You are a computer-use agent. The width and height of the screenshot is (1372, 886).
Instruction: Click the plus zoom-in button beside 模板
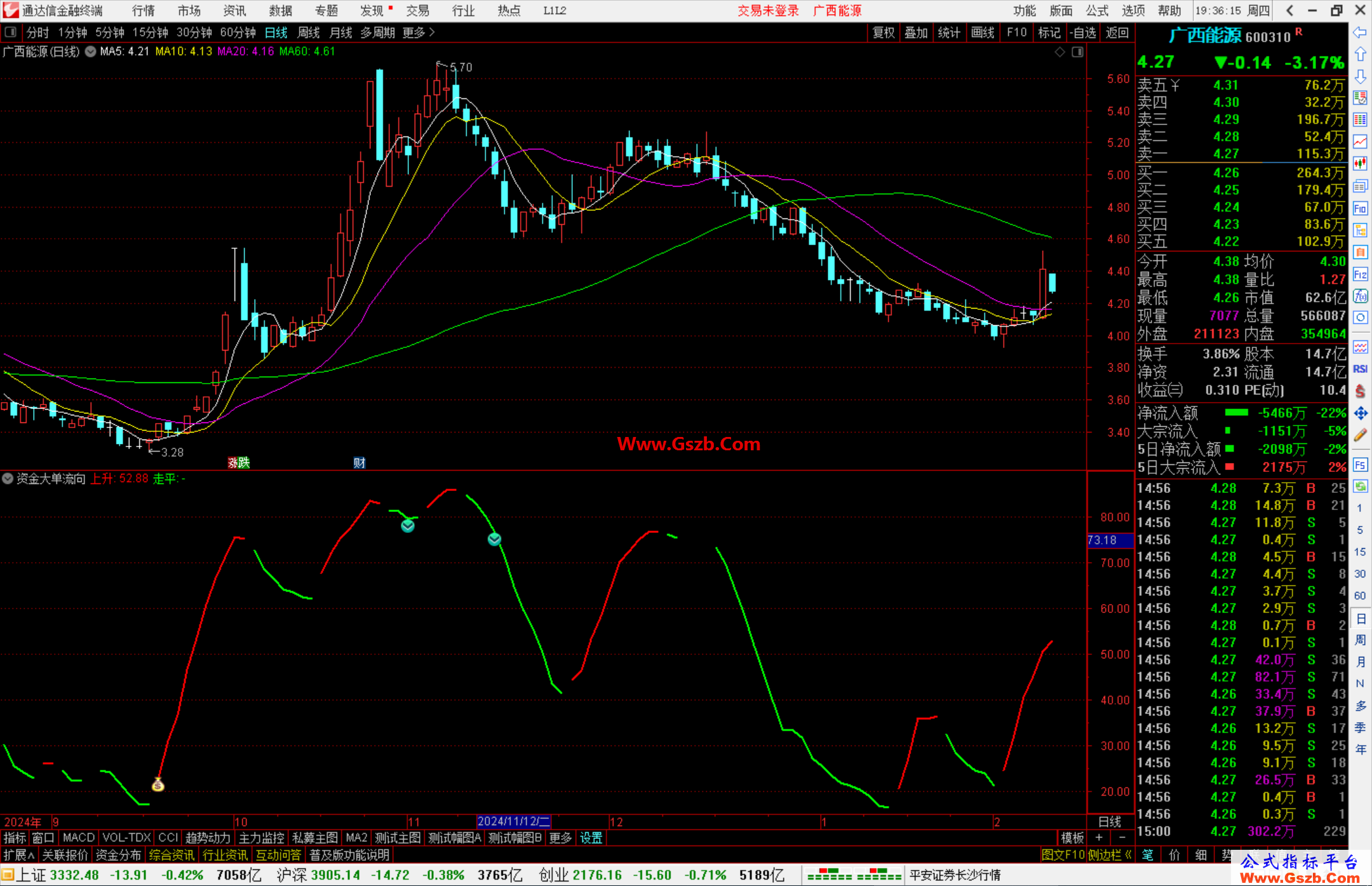(x=1099, y=838)
